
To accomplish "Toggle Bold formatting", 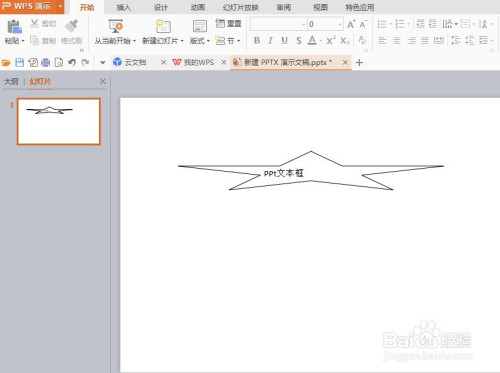I will pos(257,41).
